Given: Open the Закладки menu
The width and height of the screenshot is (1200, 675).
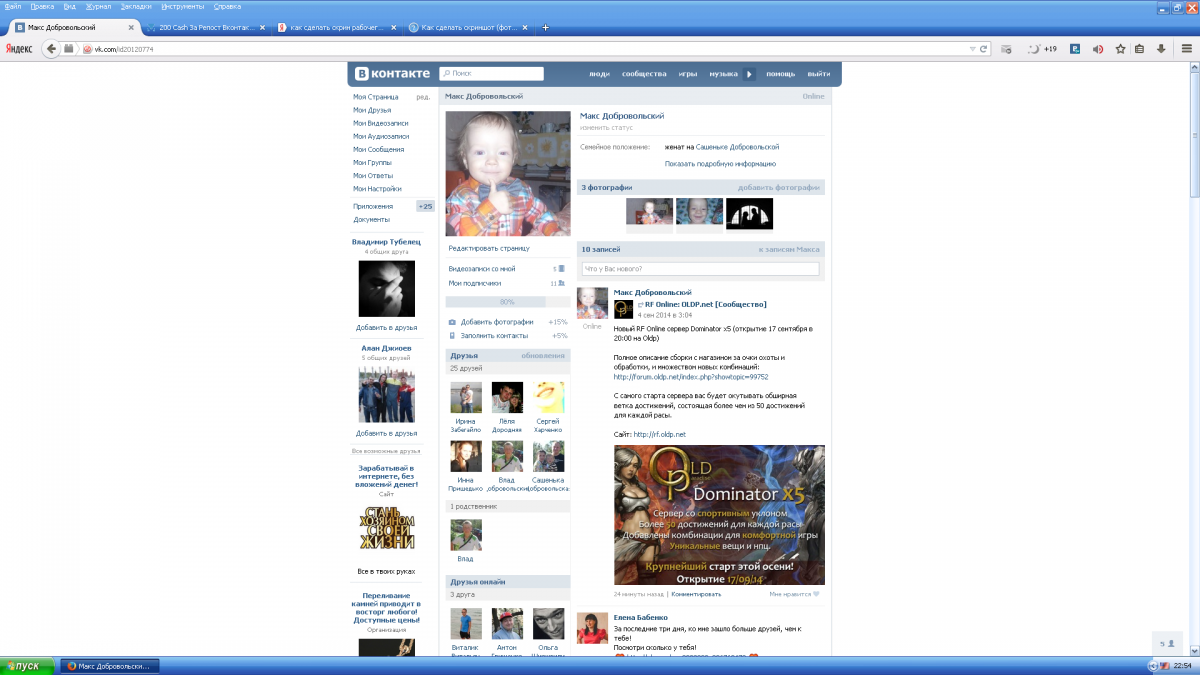Looking at the screenshot, I should pos(136,6).
